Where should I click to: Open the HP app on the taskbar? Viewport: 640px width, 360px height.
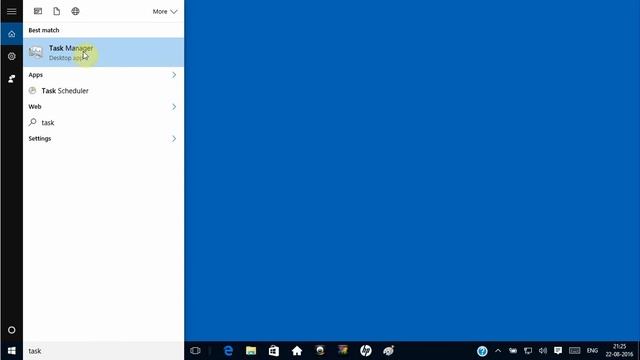point(366,351)
